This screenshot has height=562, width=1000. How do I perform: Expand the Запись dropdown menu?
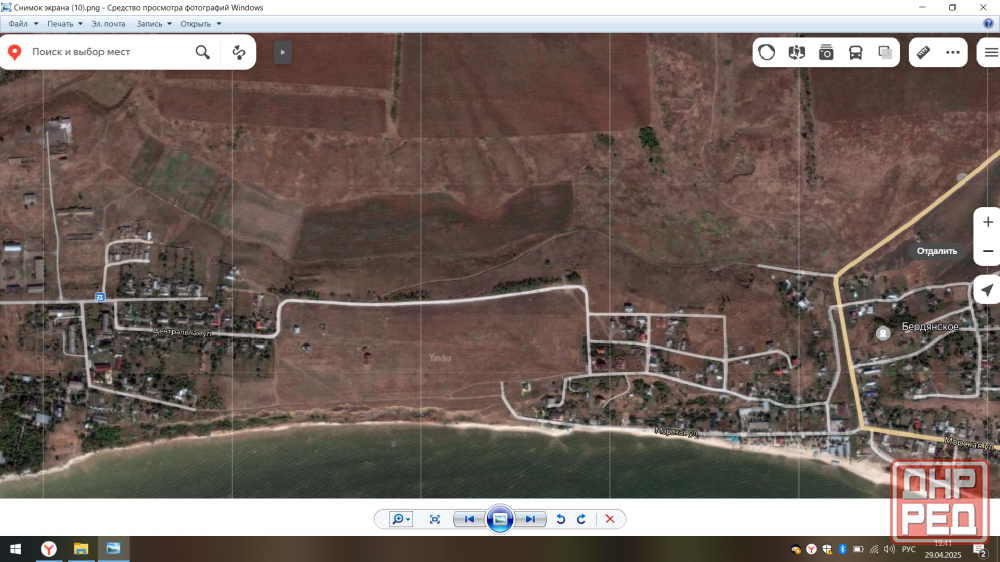(153, 23)
